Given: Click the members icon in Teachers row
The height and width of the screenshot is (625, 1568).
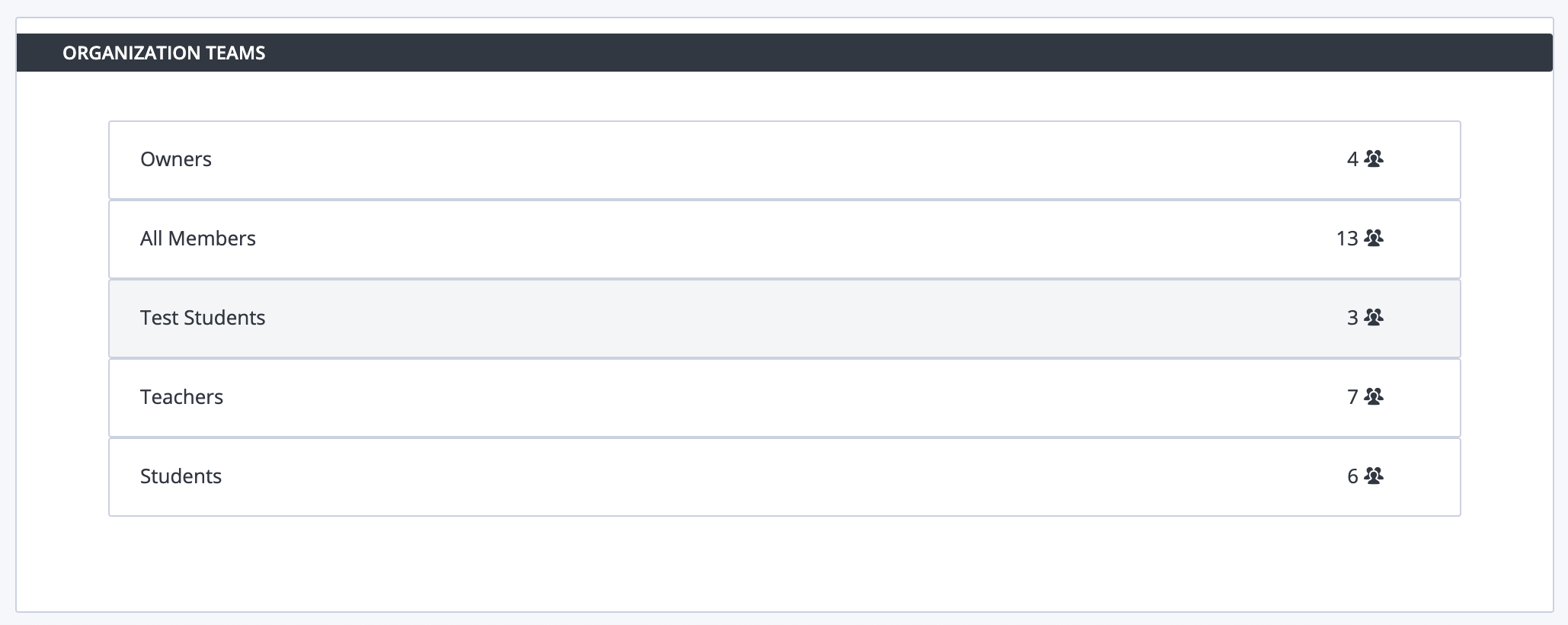Looking at the screenshot, I should click(x=1374, y=396).
